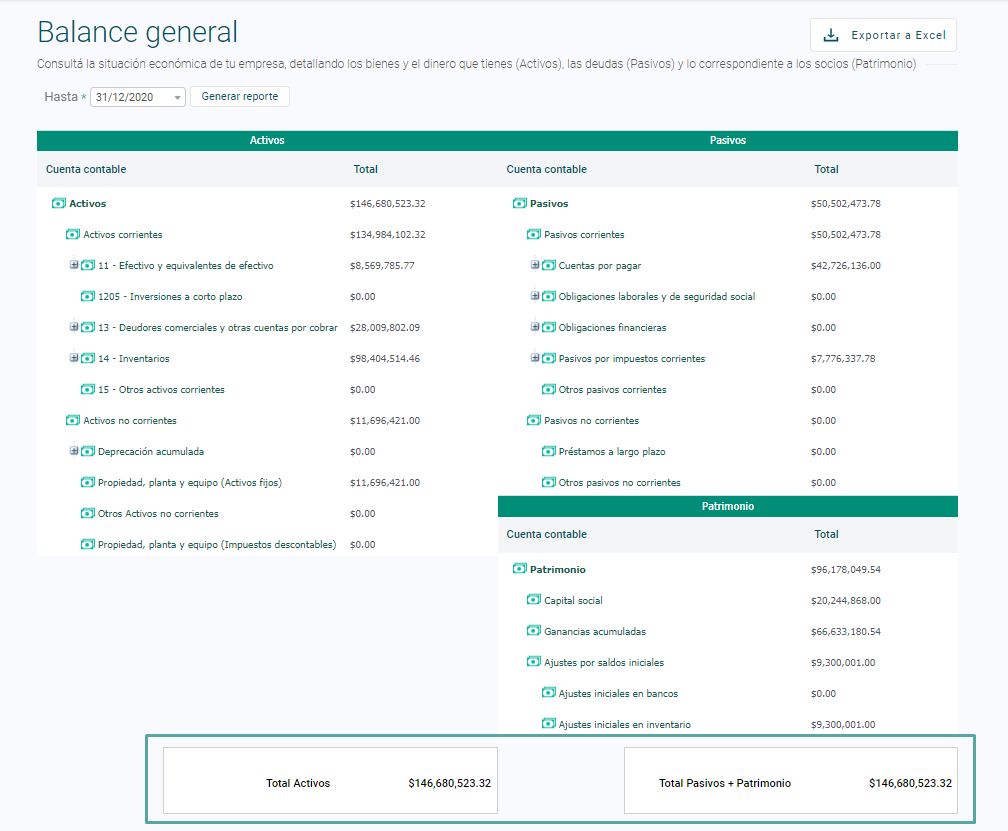Viewport: 1008px width, 831px height.
Task: Click the money icon beside Pasivos
Action: (x=519, y=203)
